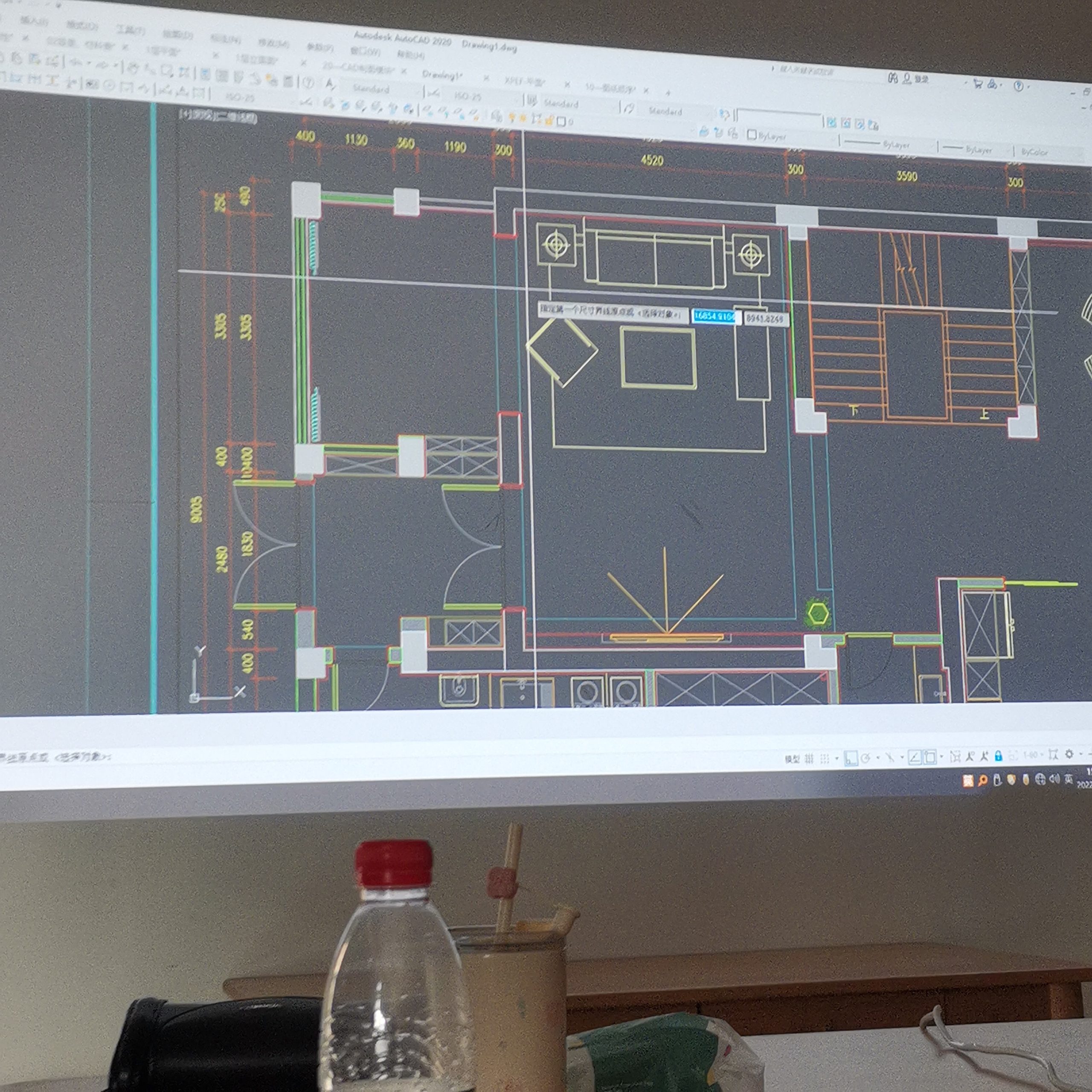Click the binoculars search icon

893,78
